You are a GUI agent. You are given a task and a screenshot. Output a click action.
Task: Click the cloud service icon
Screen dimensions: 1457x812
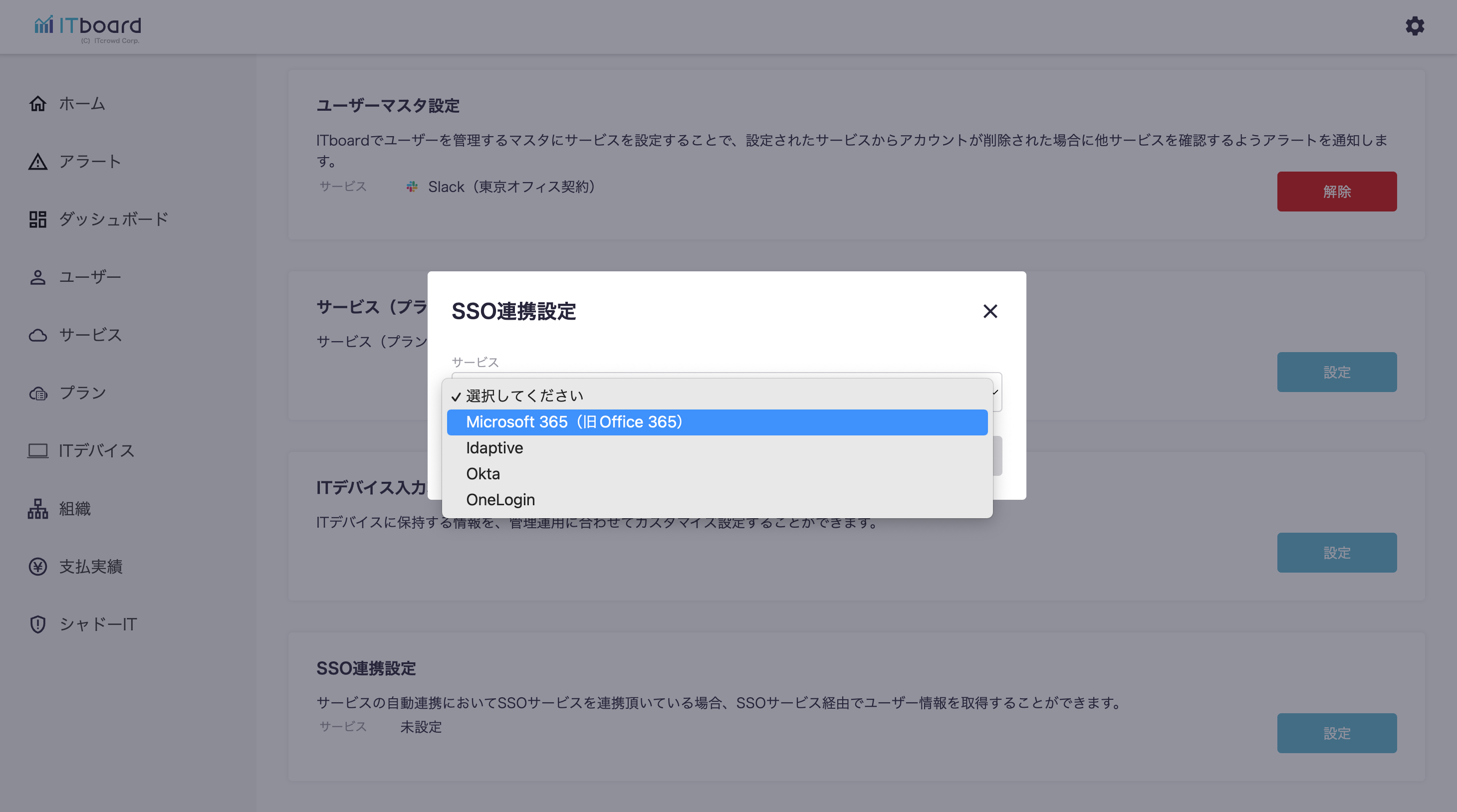pyautogui.click(x=38, y=335)
